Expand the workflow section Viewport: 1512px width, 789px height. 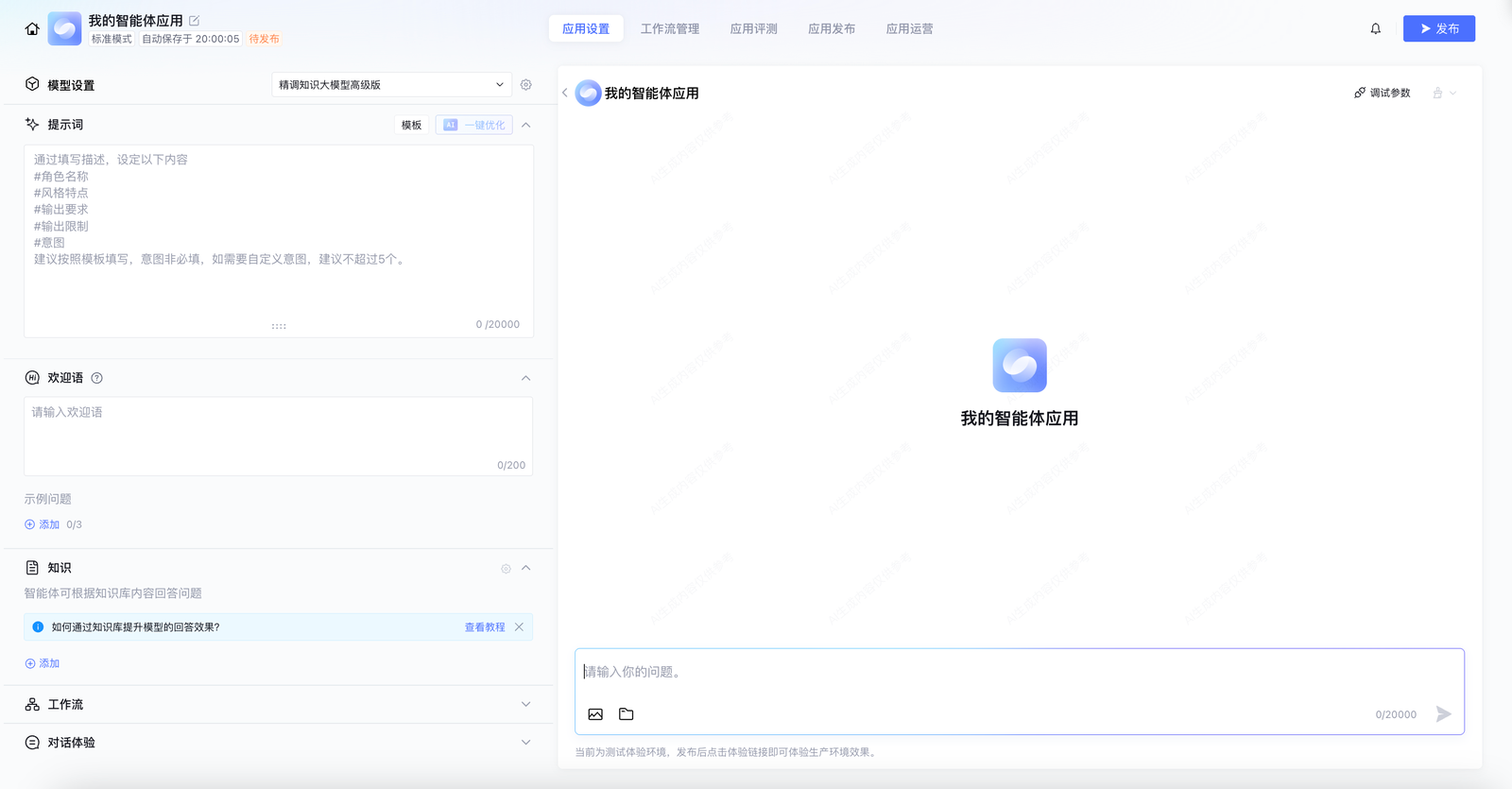(x=526, y=704)
